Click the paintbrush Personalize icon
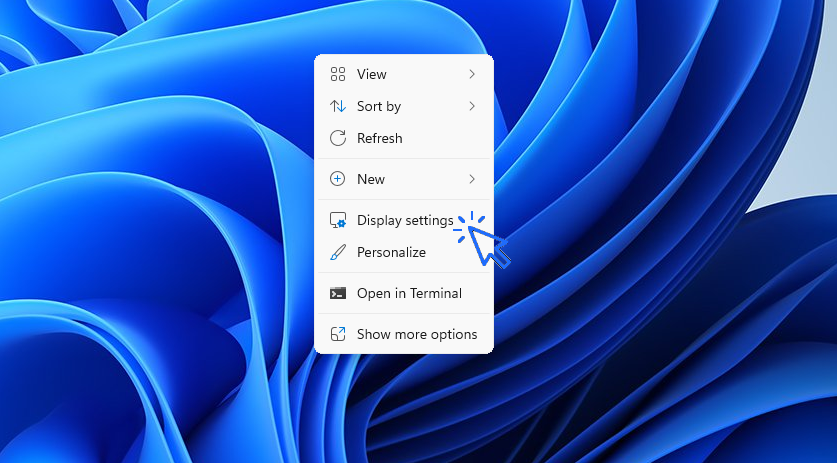Screen dimensions: 837x463 click(338, 252)
